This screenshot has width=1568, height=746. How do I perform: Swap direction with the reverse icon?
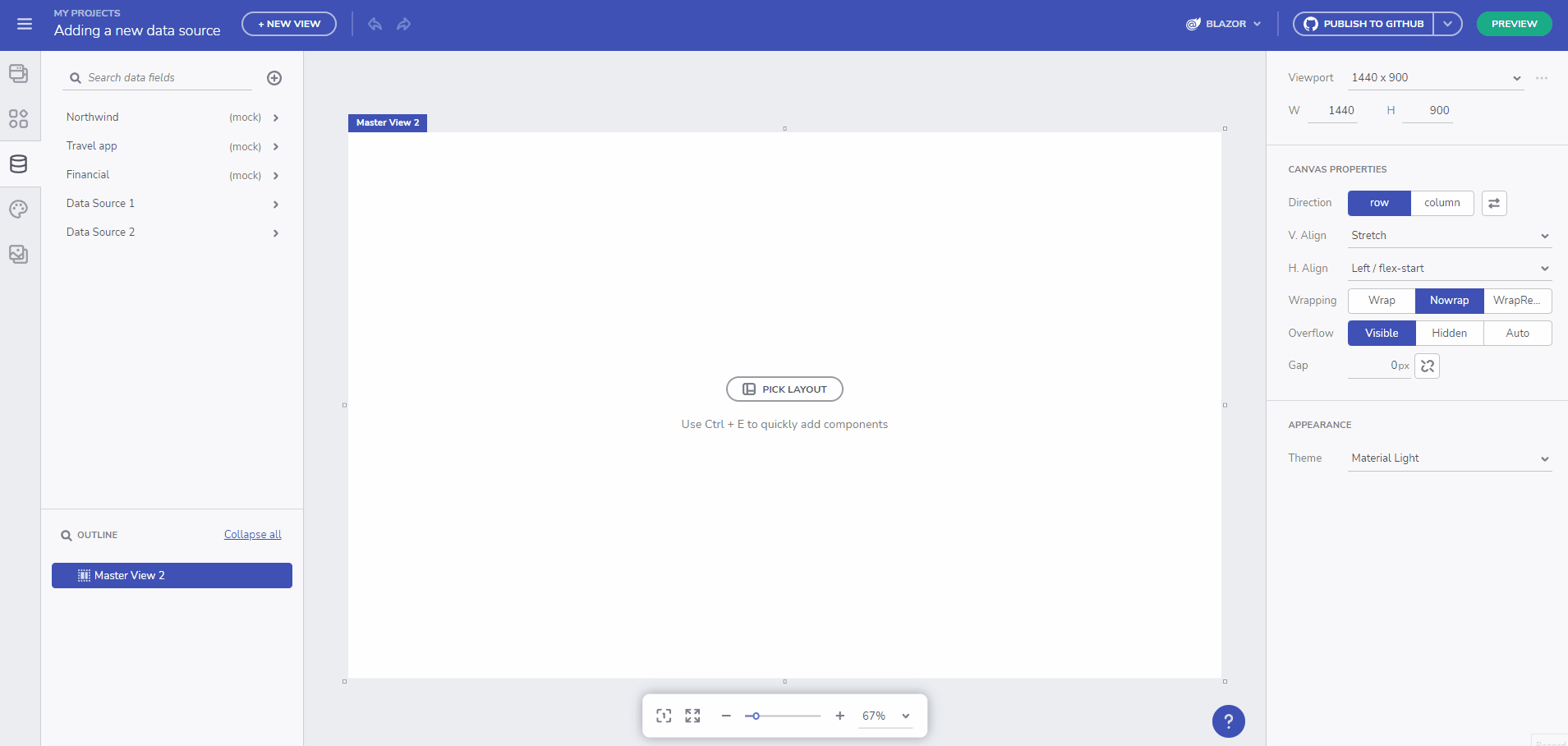(x=1493, y=203)
